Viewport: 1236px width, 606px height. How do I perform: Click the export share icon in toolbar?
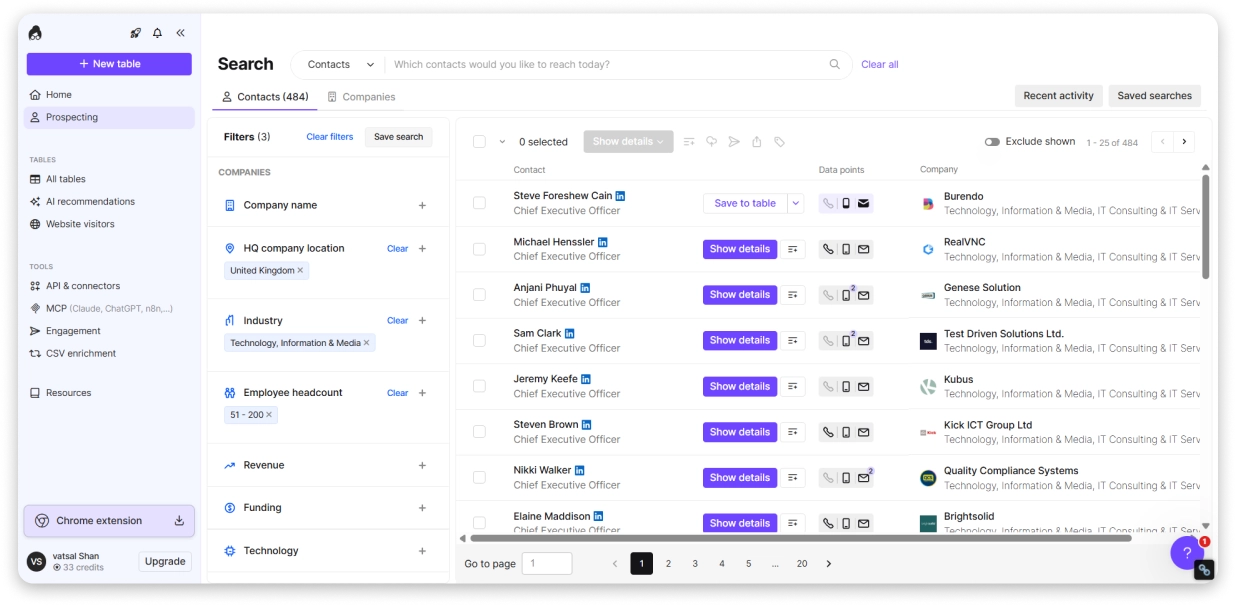point(757,142)
